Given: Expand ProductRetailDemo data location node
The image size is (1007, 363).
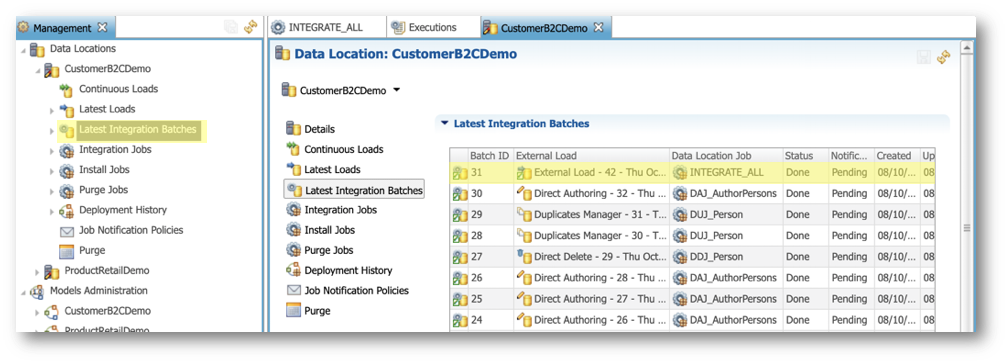Looking at the screenshot, I should (x=38, y=271).
